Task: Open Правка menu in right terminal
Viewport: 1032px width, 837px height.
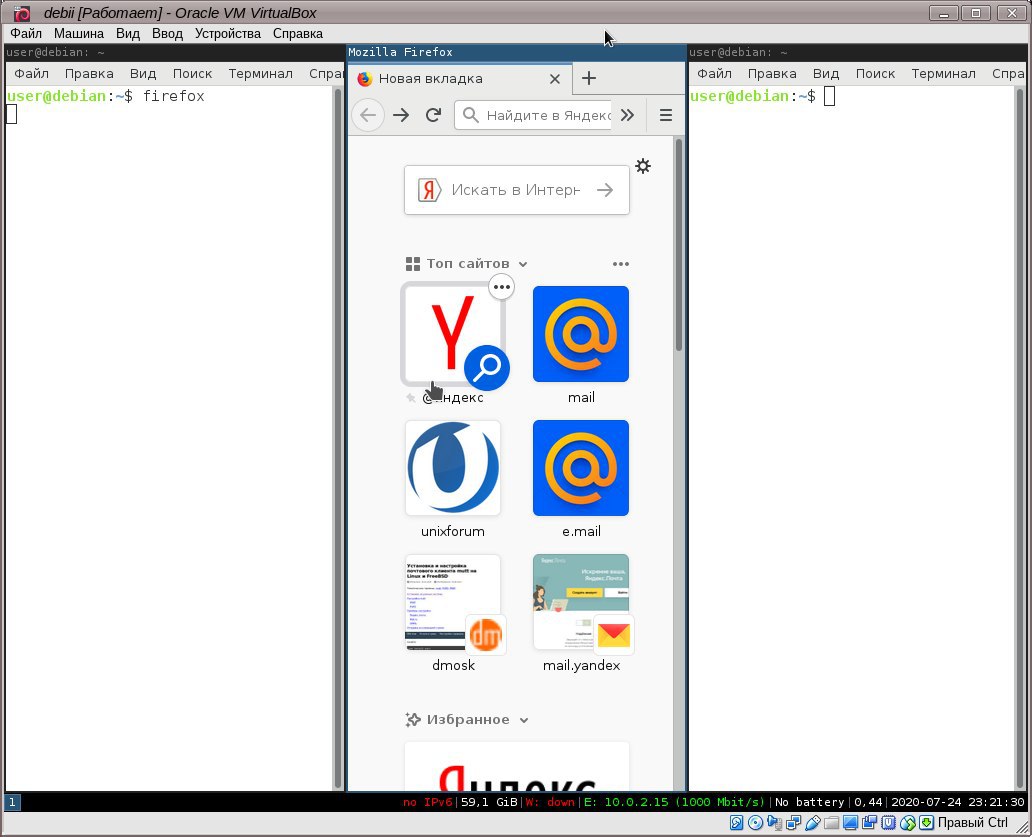Action: 772,74
